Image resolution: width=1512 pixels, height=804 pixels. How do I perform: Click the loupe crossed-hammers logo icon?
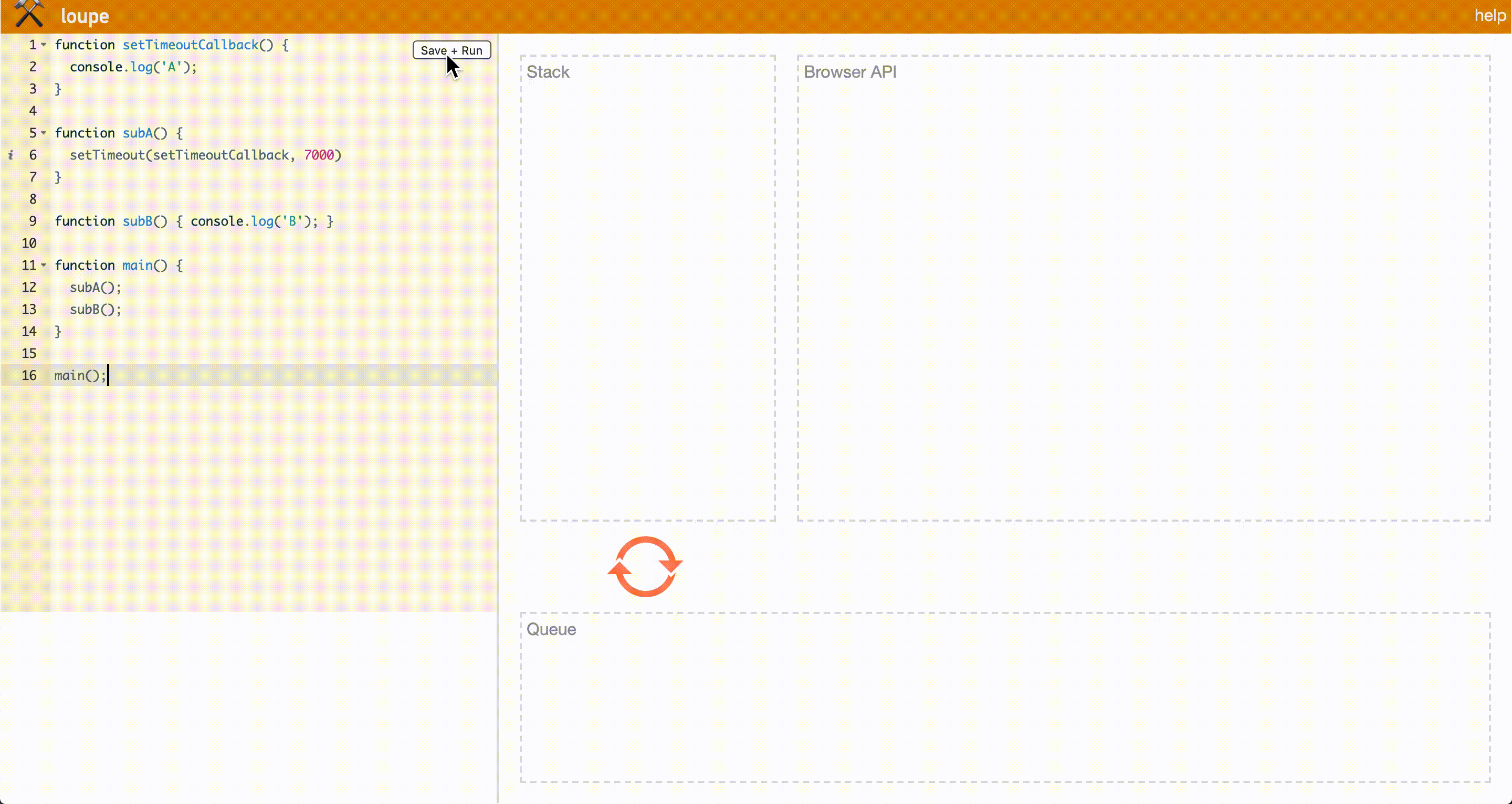point(29,14)
